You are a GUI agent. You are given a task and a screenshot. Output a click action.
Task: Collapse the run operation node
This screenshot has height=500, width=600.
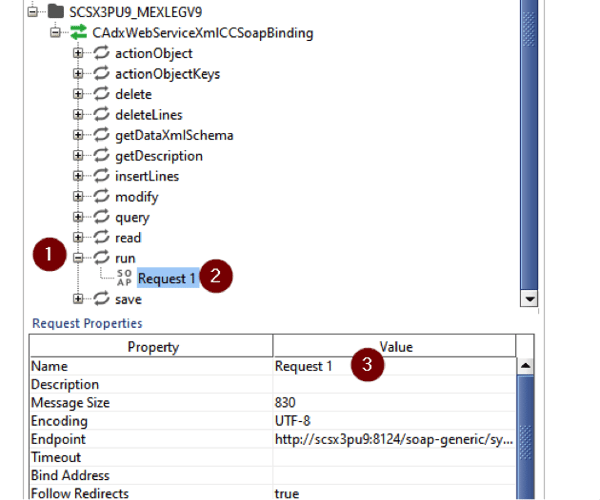coord(78,258)
